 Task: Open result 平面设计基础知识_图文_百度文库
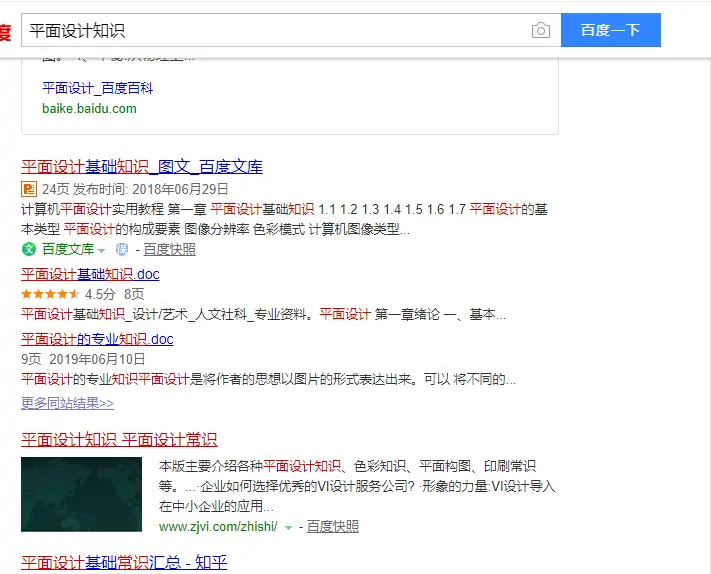coord(142,167)
